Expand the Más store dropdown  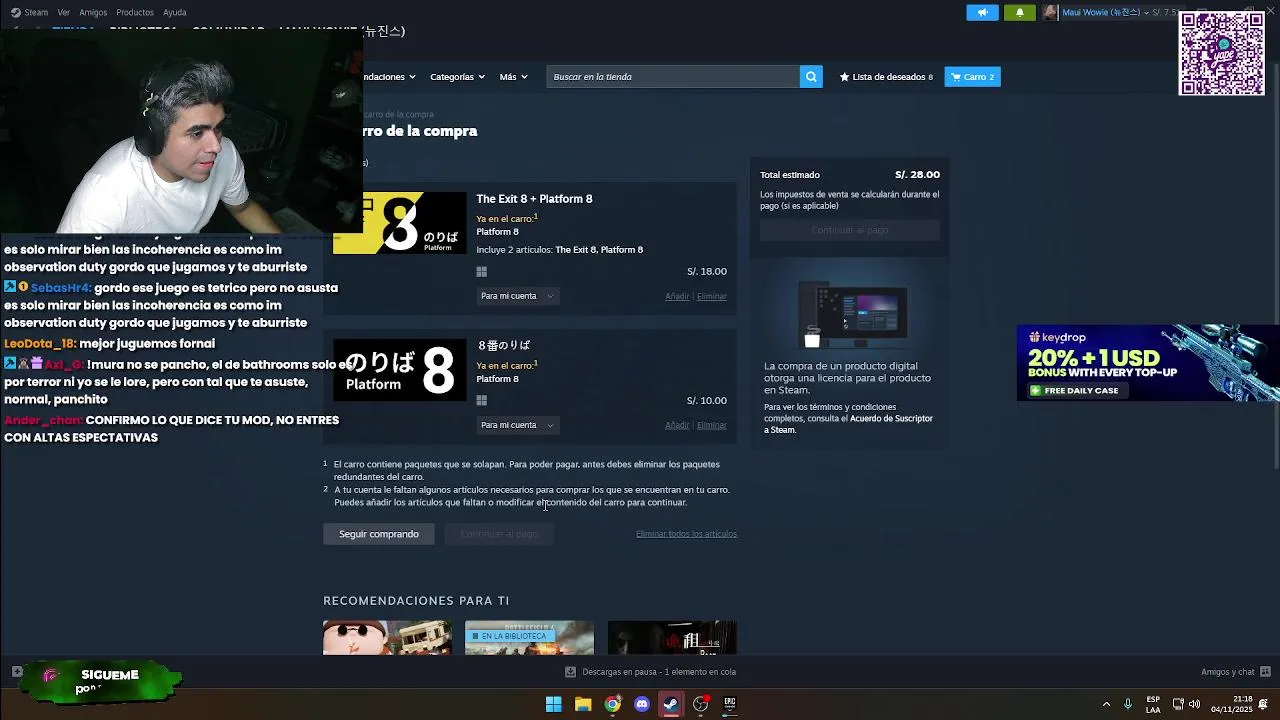pyautogui.click(x=513, y=77)
